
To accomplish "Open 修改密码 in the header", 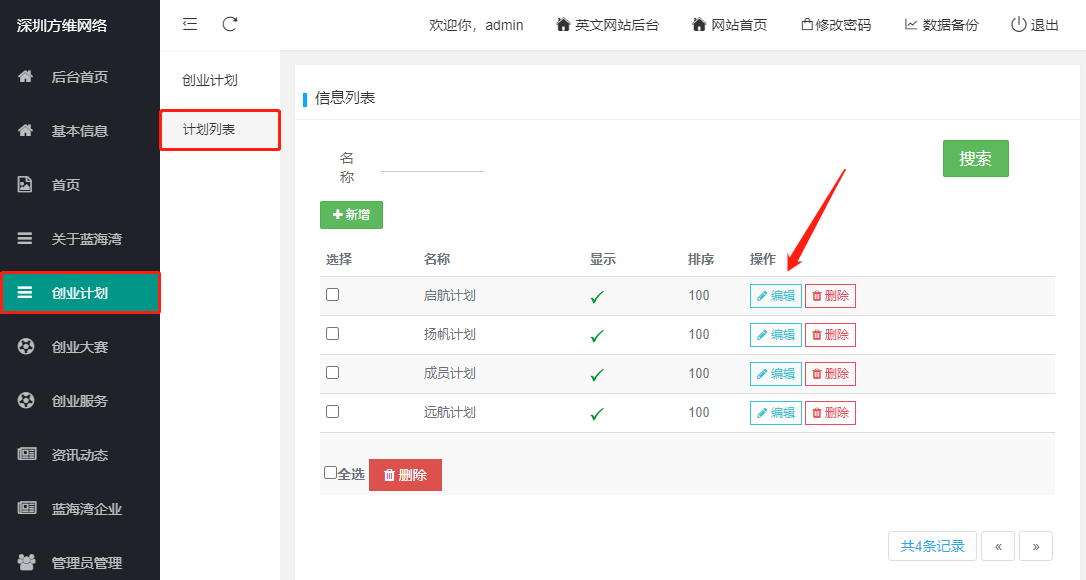I will point(836,25).
